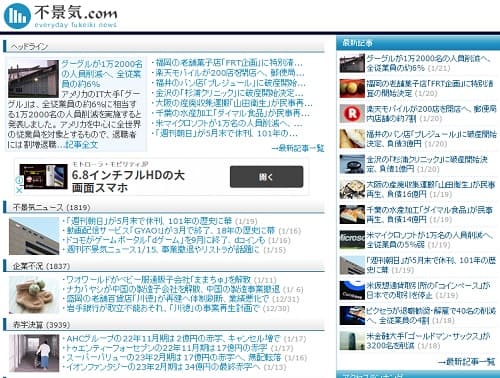Click the baby shoes thumbnail in 企業不況
The height and width of the screenshot is (378, 500).
click(x=34, y=295)
